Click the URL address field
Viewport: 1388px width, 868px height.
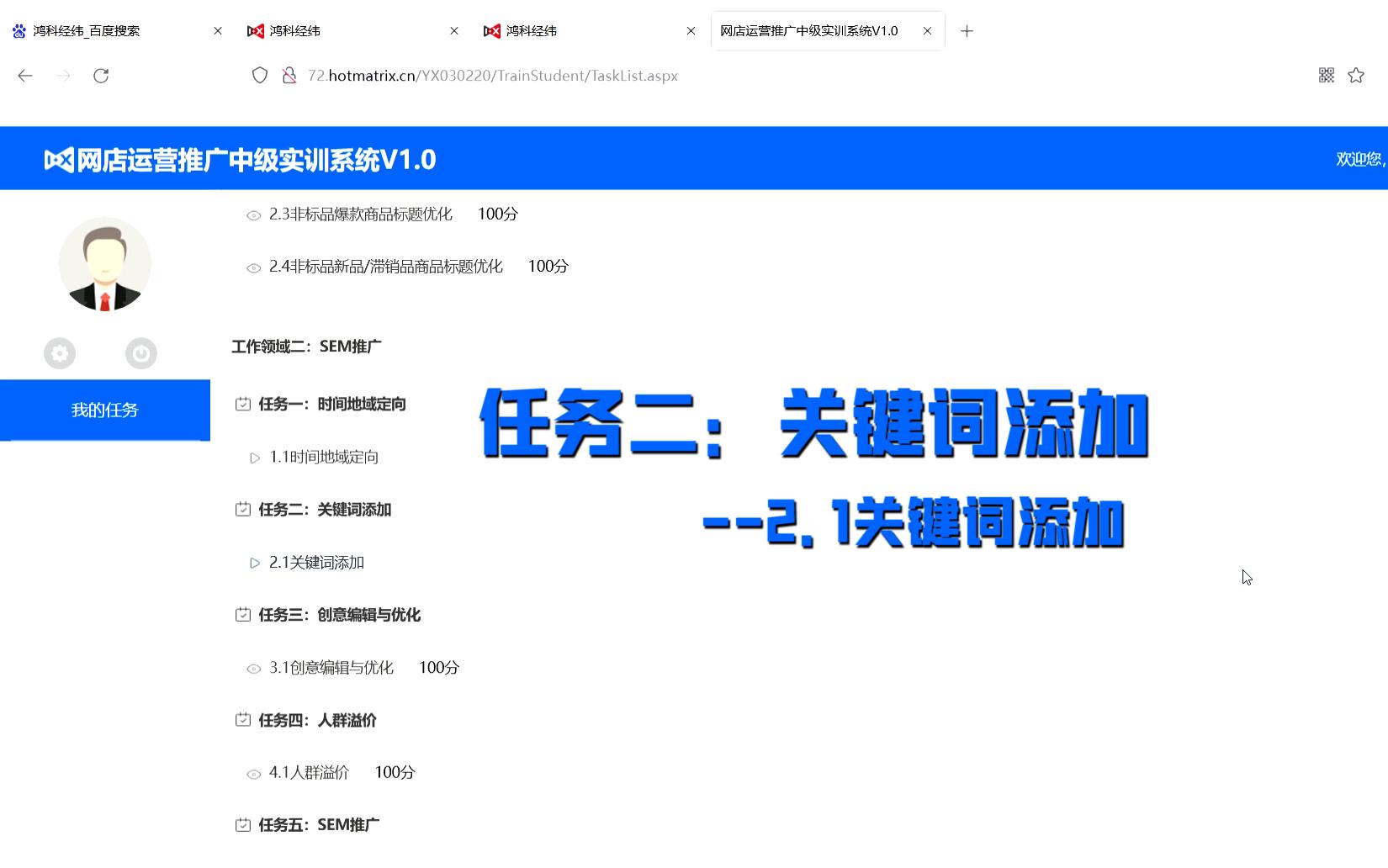(x=589, y=76)
